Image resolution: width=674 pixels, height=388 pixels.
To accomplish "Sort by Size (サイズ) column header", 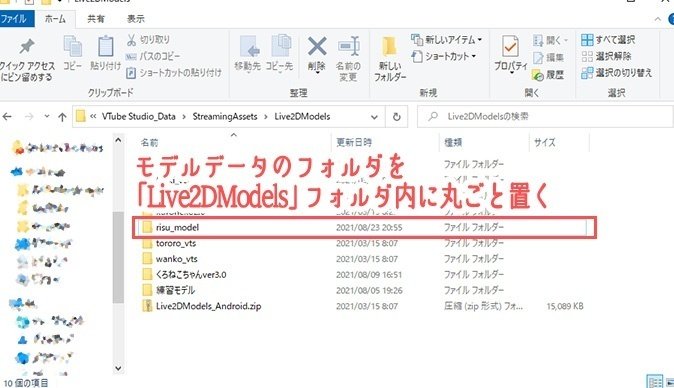I will pos(545,142).
